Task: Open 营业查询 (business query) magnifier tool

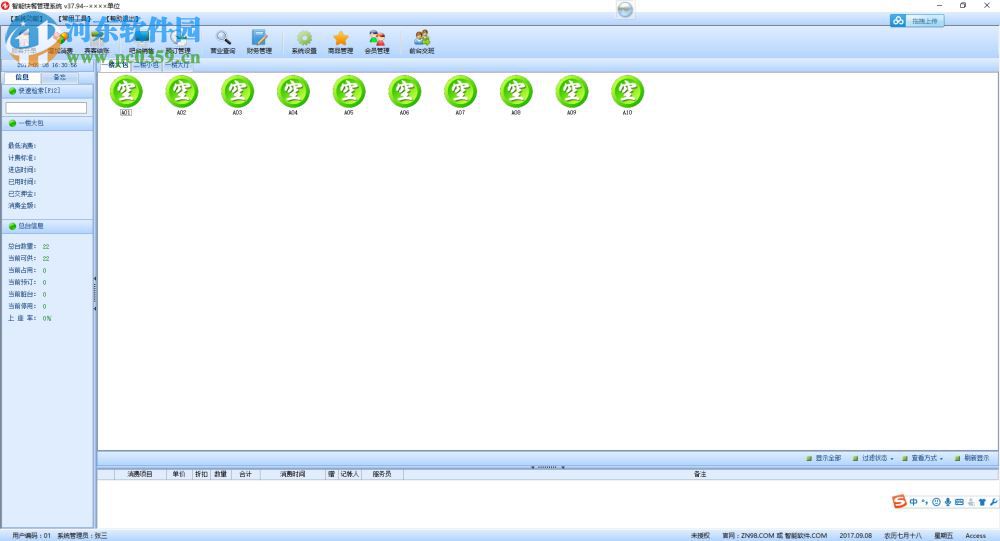Action: click(223, 41)
